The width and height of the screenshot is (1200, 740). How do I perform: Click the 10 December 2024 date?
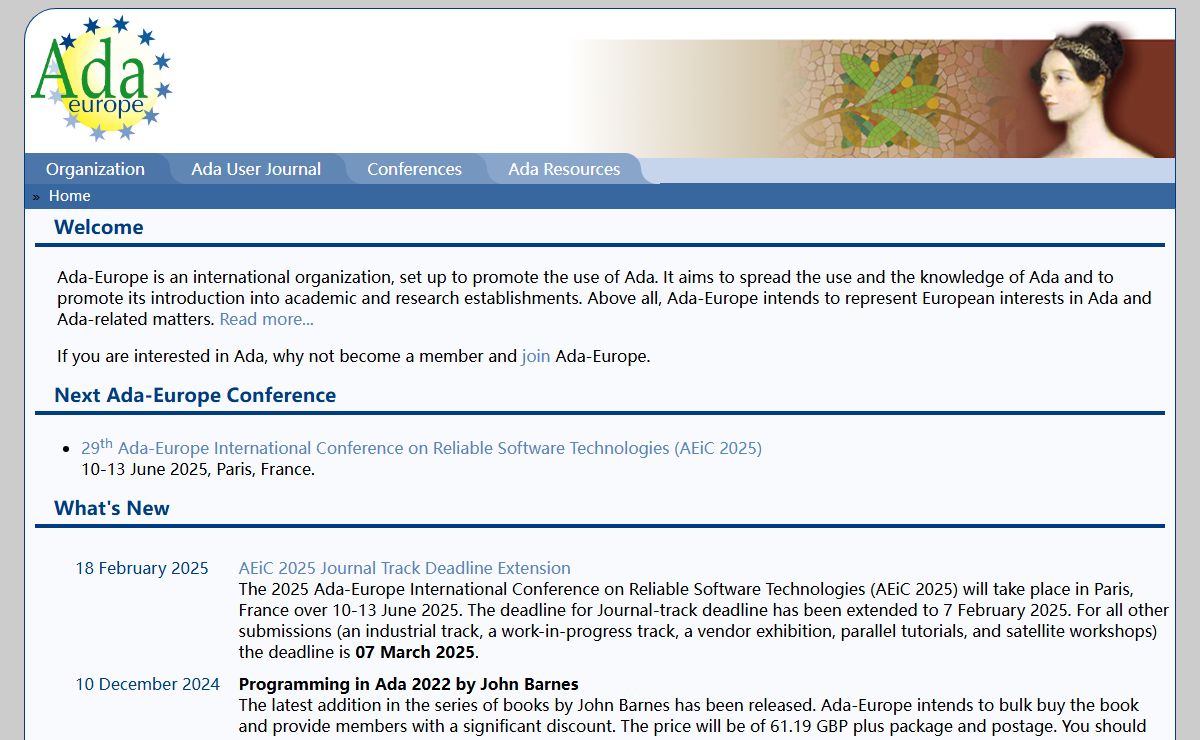[x=148, y=684]
